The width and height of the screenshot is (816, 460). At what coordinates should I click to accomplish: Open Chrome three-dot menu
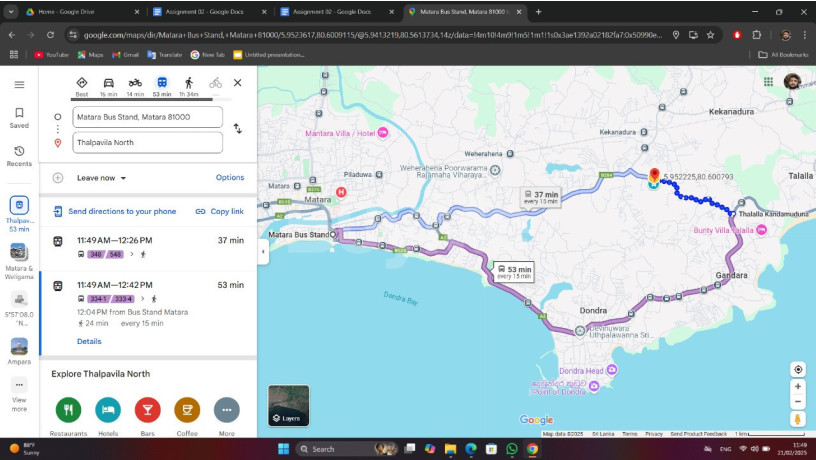805,35
